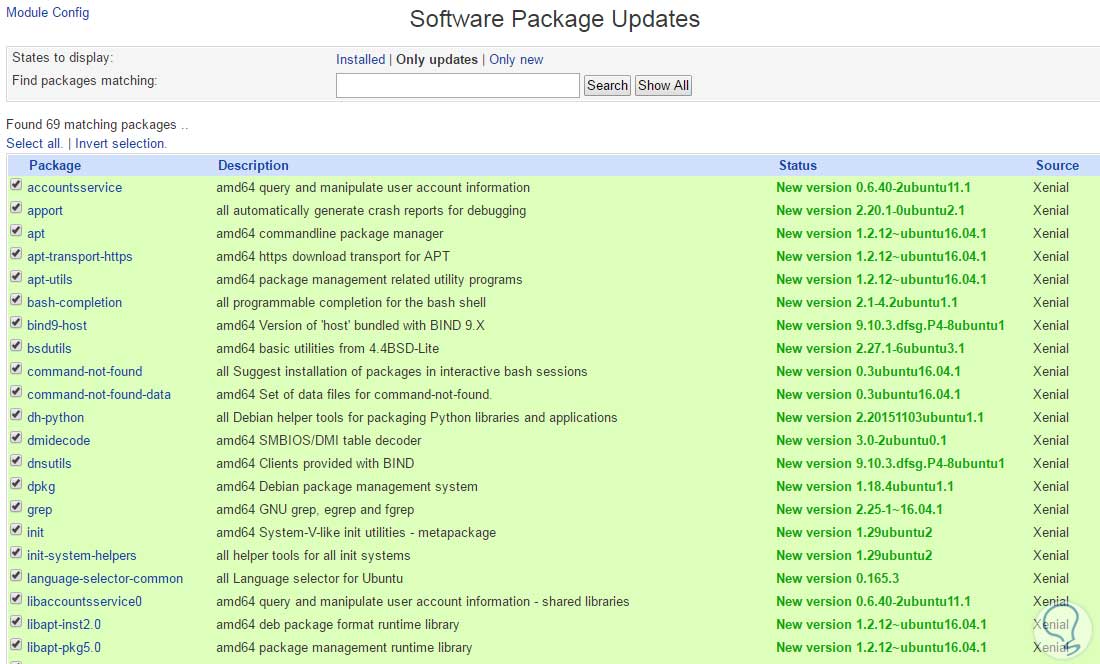Select the Only updates state
This screenshot has height=664, width=1100.
click(x=437, y=60)
